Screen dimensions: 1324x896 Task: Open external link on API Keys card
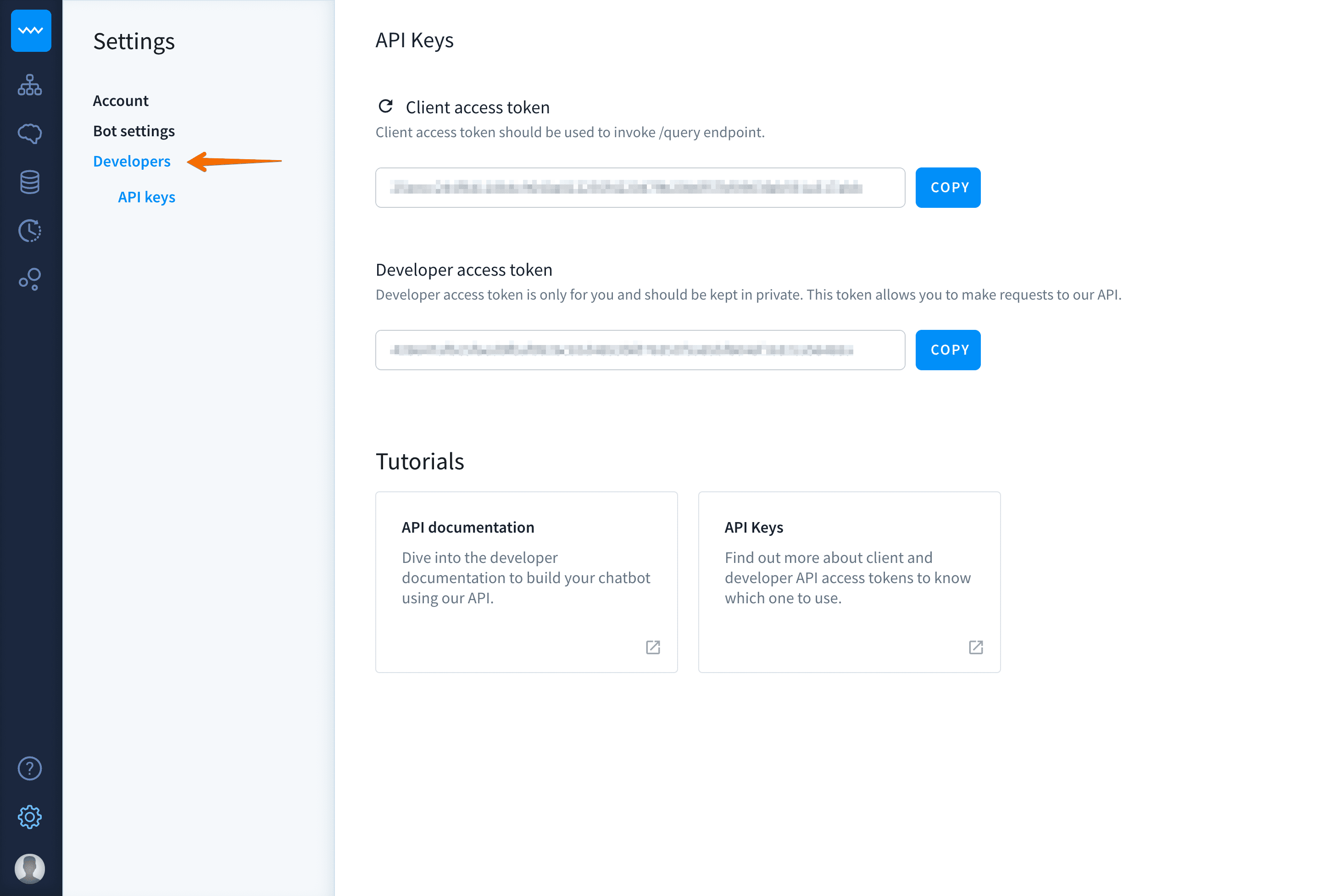tap(976, 647)
